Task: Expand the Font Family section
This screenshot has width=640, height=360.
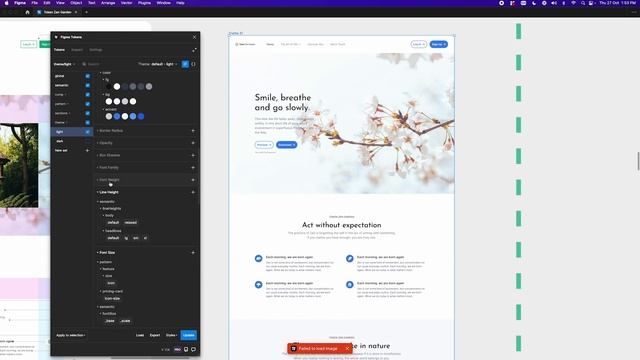Action: [109, 167]
